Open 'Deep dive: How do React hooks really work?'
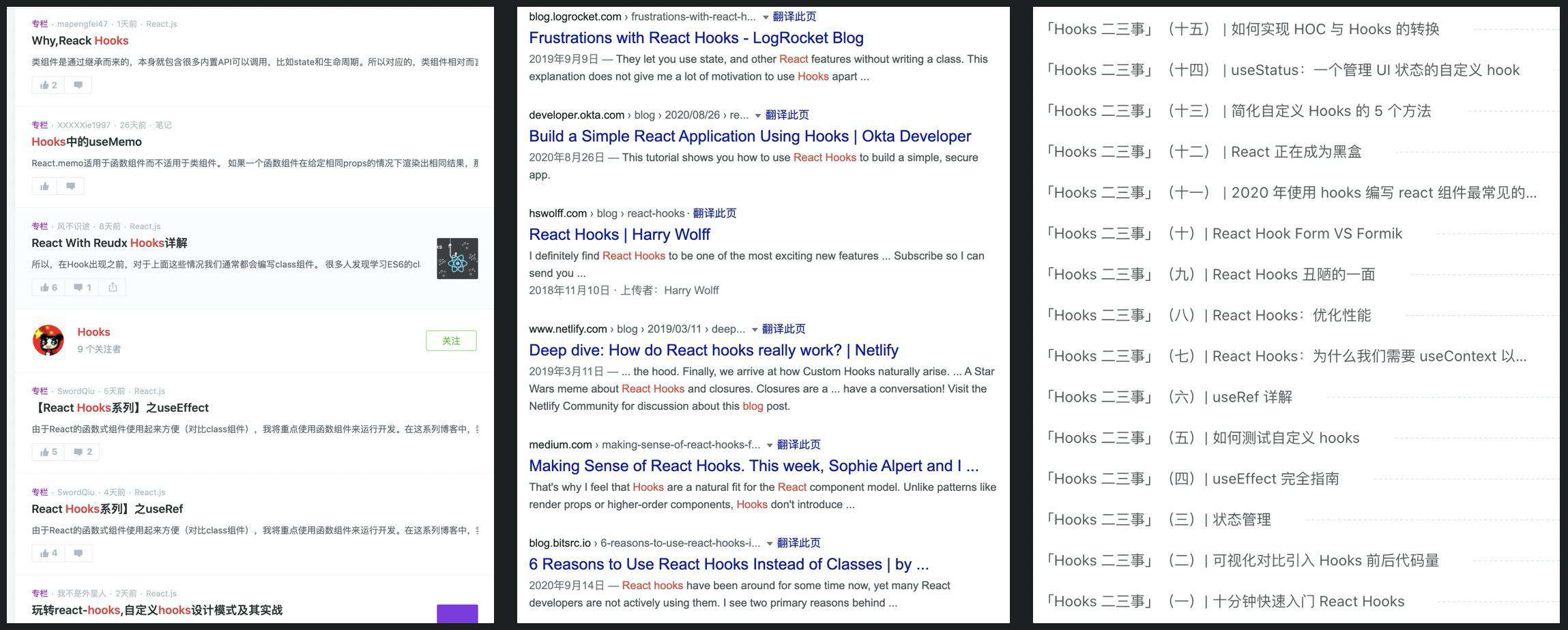 714,350
